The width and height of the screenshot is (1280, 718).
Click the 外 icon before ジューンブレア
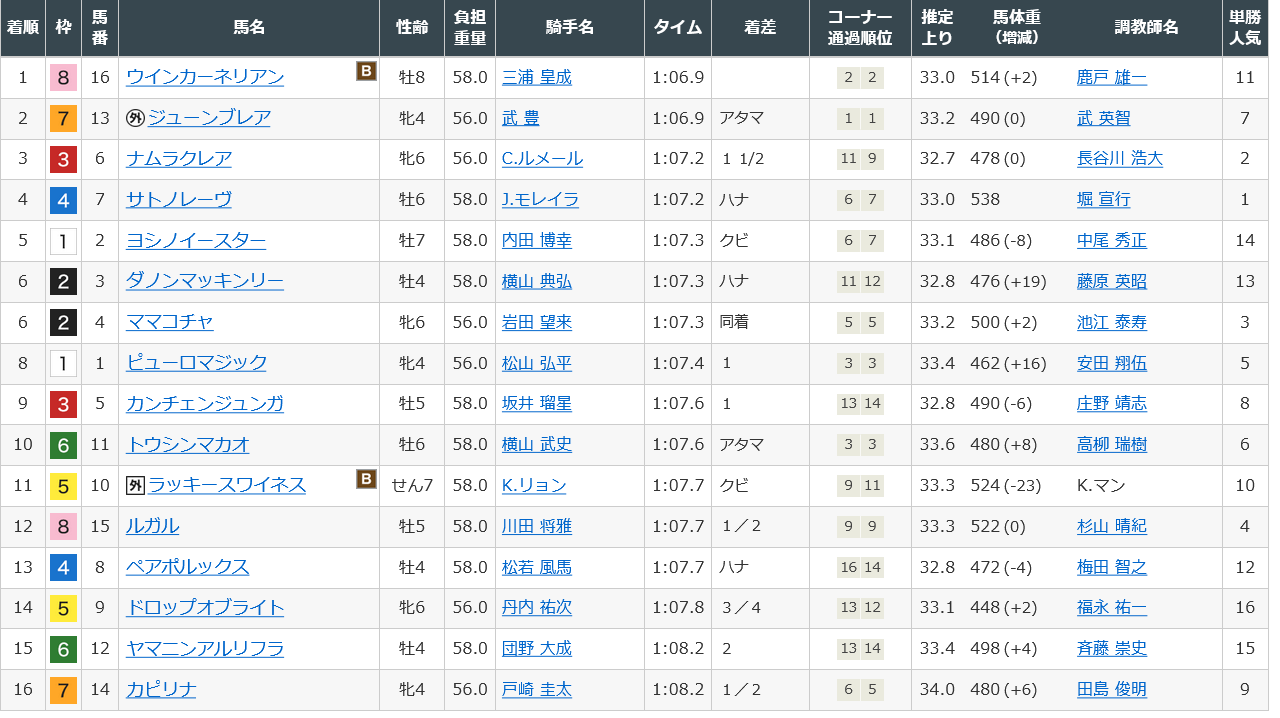[x=135, y=118]
